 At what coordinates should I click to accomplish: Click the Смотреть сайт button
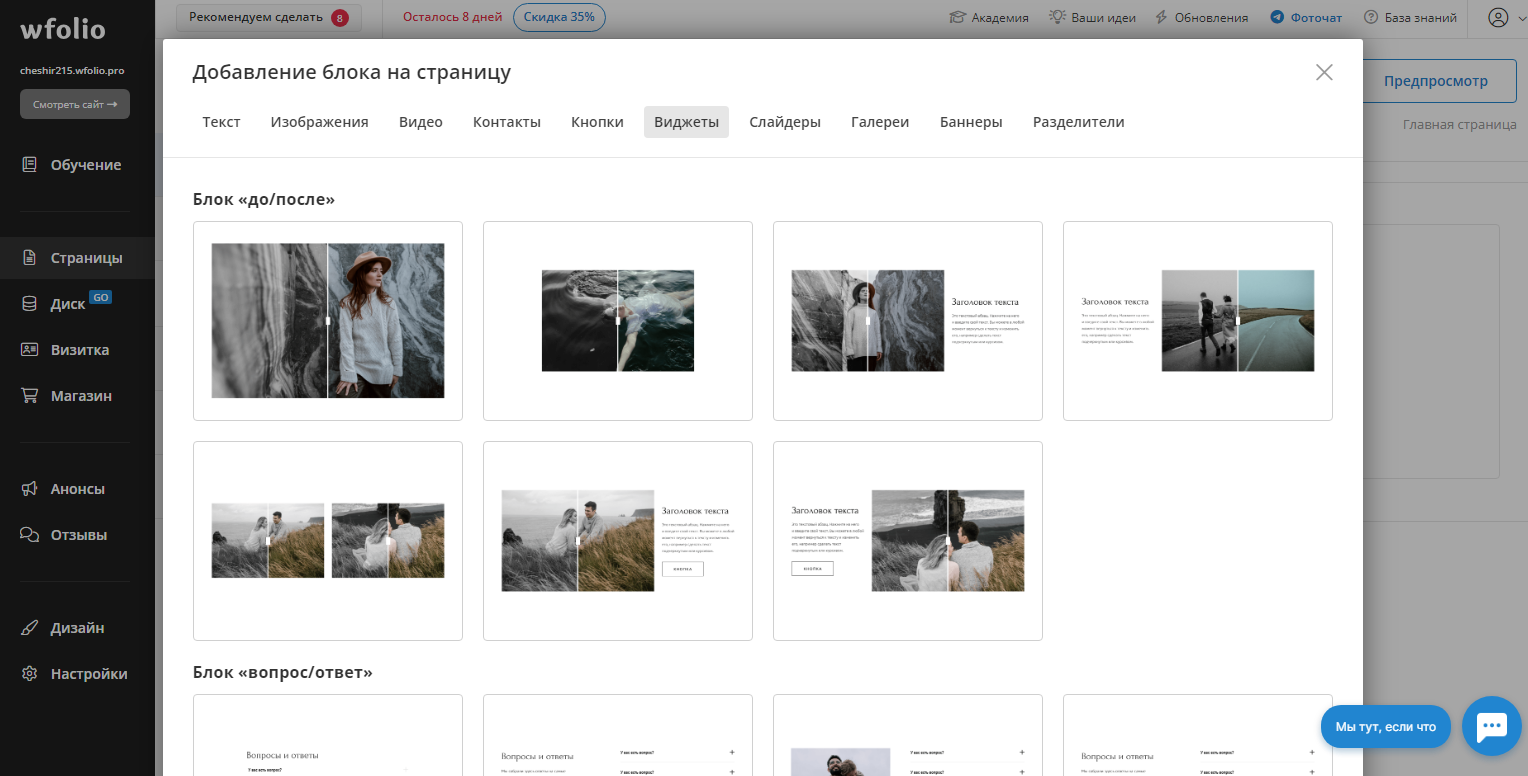tap(75, 104)
